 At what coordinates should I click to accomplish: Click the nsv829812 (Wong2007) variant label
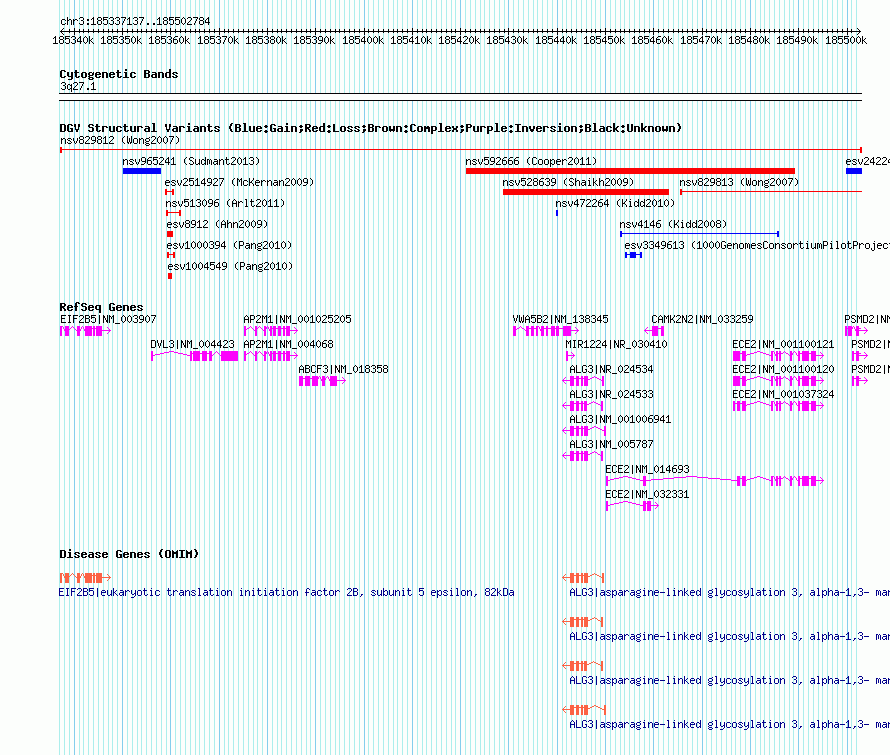click(x=120, y=140)
